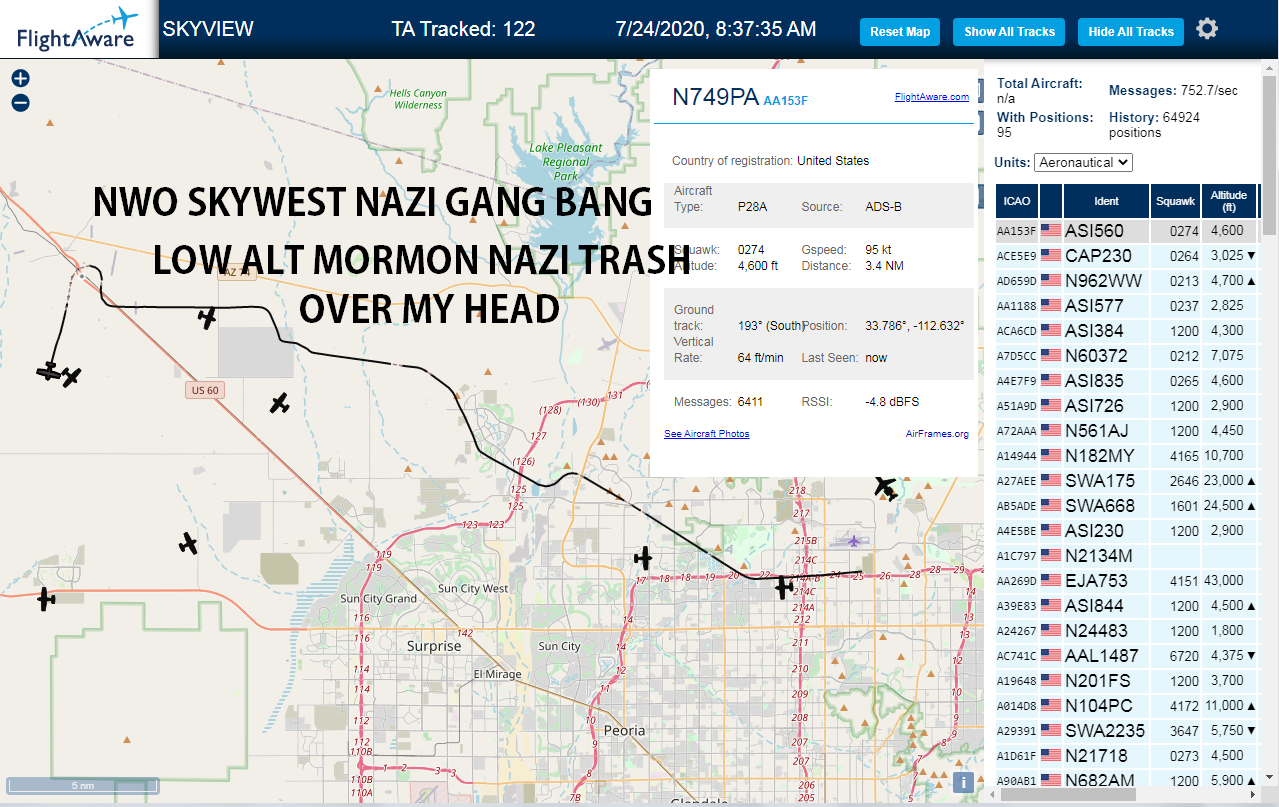
Task: Select the ASI844 row
Action: point(1127,606)
